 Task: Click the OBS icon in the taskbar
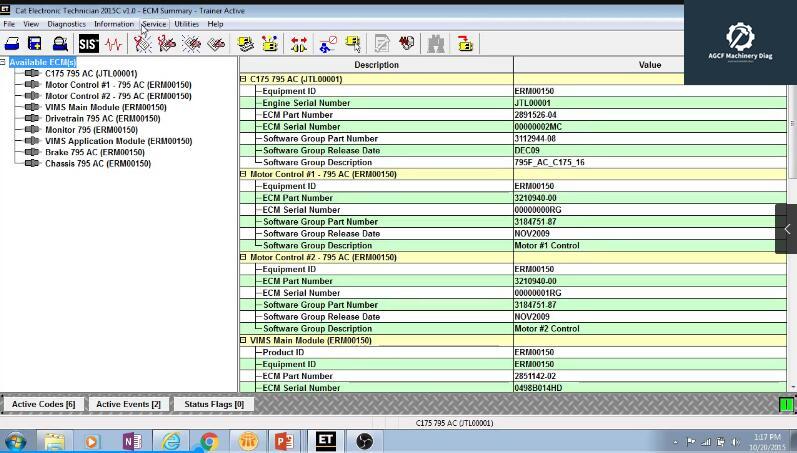click(364, 441)
